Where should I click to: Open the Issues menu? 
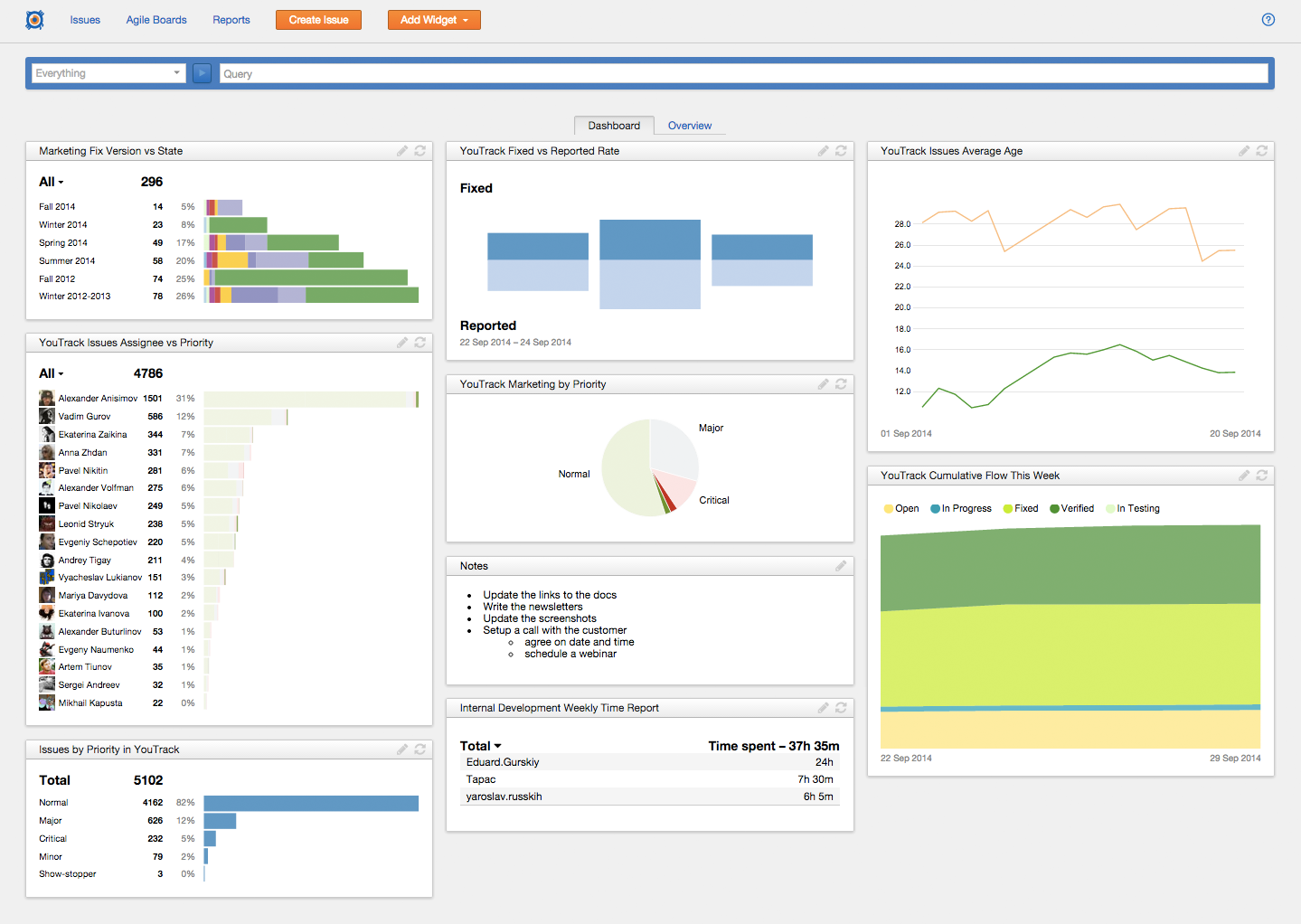pos(85,20)
